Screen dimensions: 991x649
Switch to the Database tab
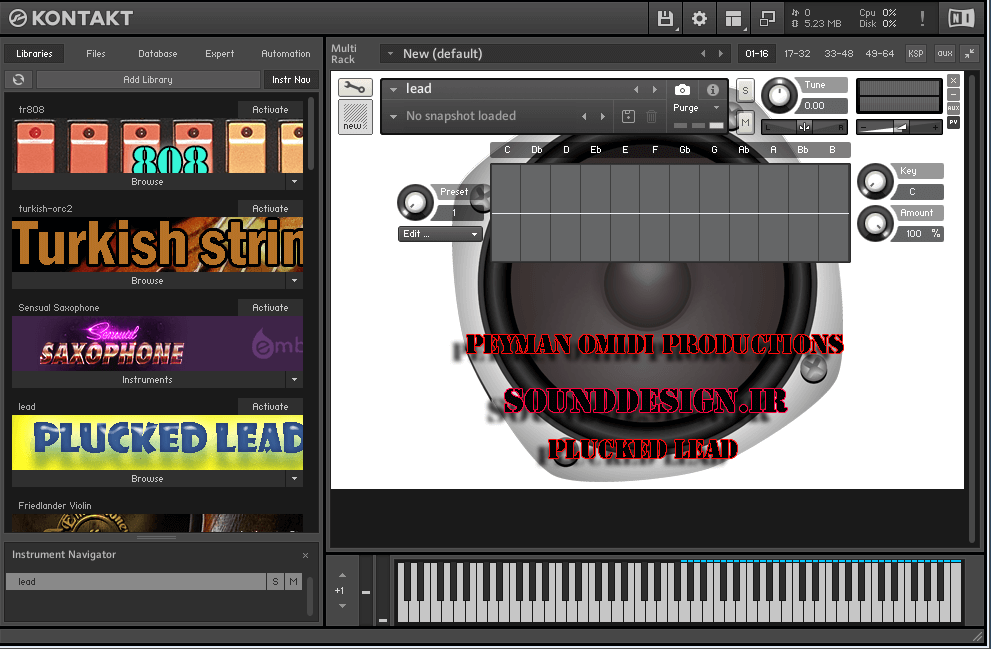pyautogui.click(x=158, y=54)
